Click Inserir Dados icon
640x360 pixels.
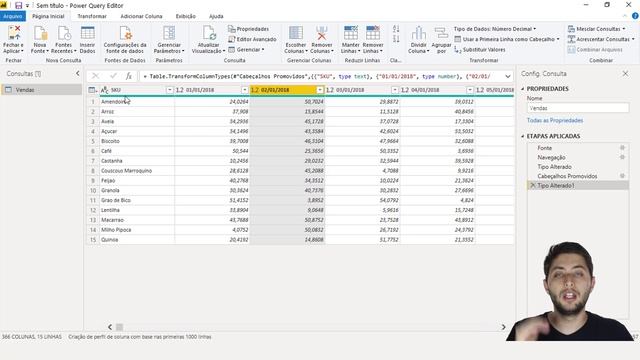tap(87, 33)
